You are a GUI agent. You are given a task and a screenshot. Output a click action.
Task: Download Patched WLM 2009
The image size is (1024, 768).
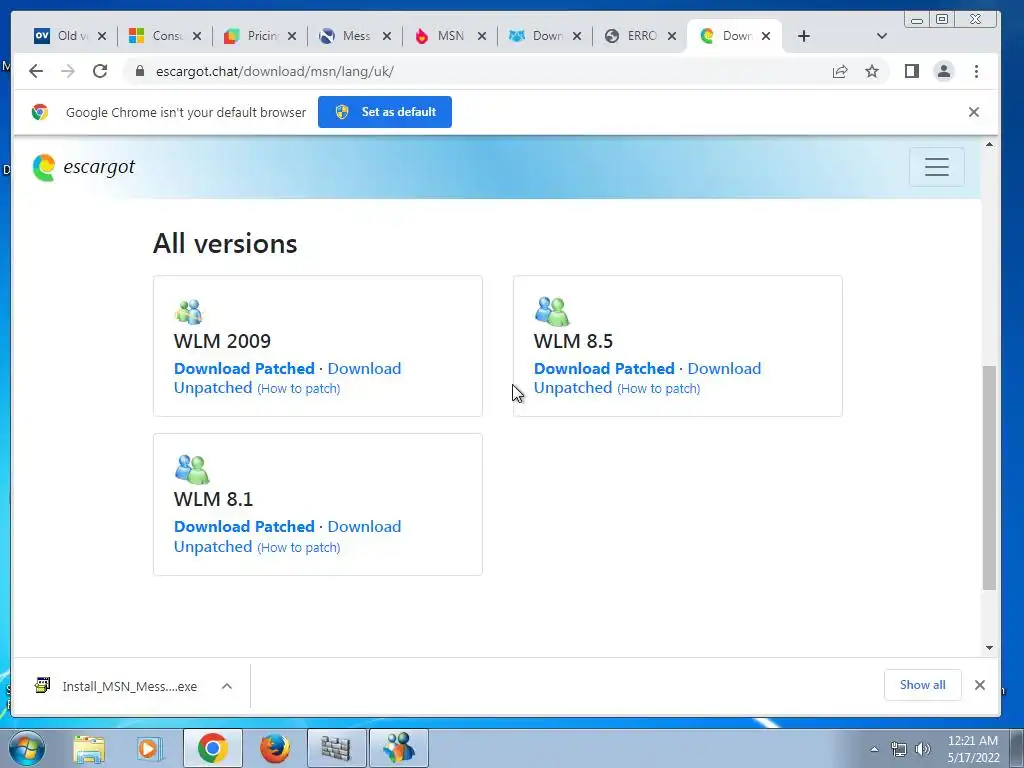tap(244, 368)
